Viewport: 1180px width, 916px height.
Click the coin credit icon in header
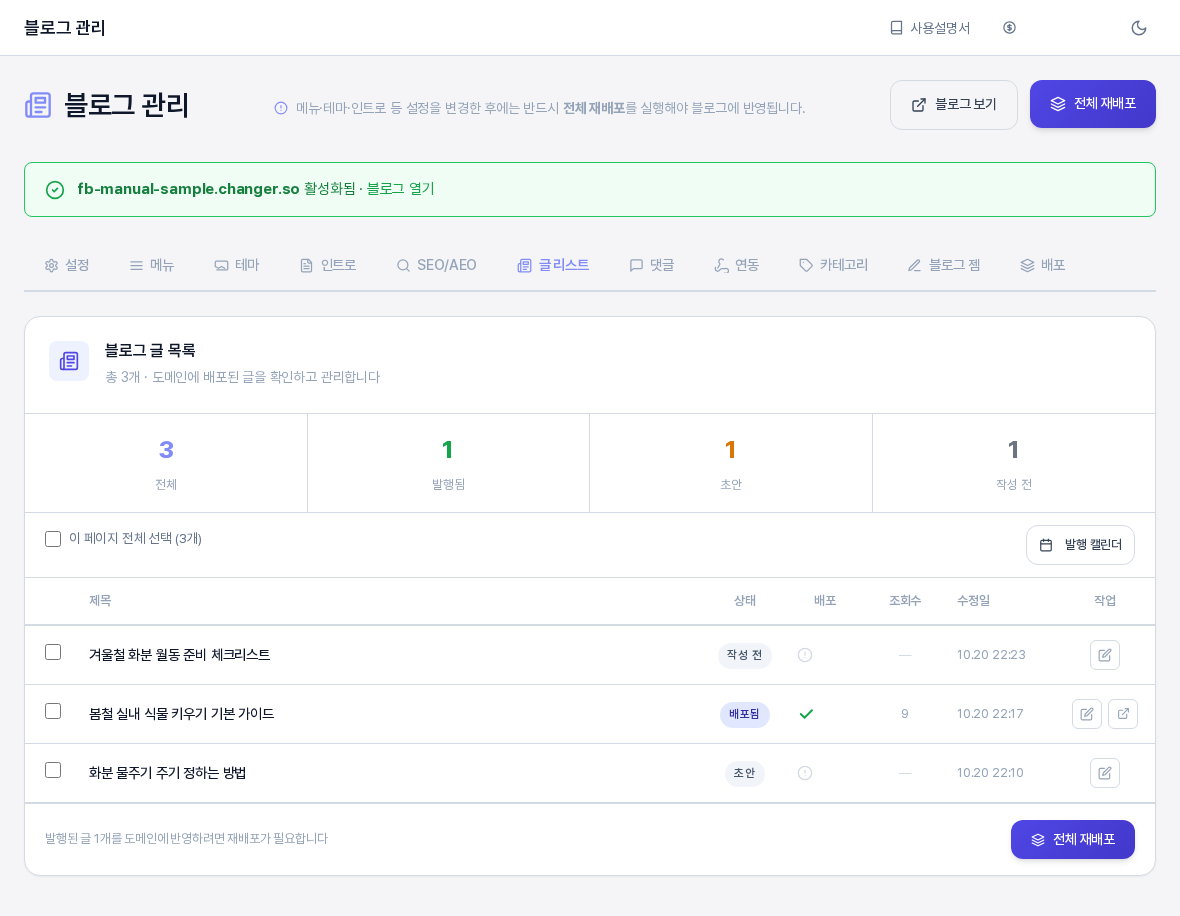click(1009, 28)
